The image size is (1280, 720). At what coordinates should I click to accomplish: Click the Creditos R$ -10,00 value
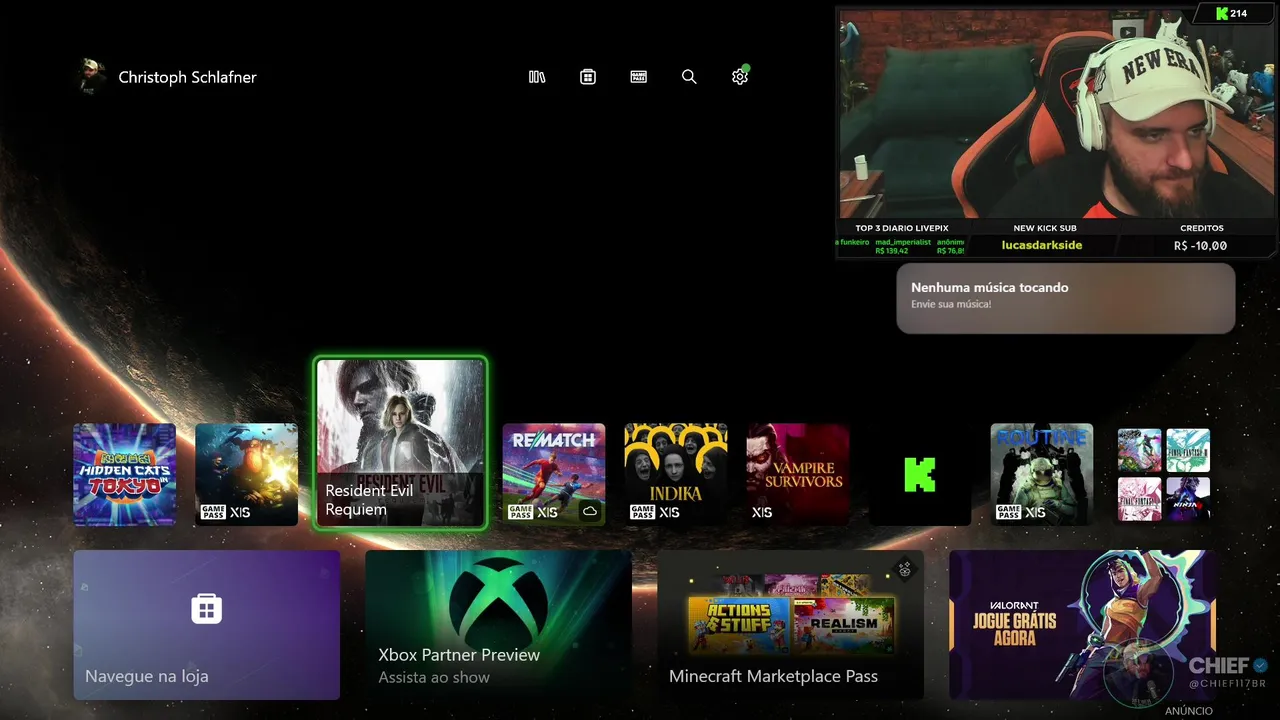[1200, 245]
